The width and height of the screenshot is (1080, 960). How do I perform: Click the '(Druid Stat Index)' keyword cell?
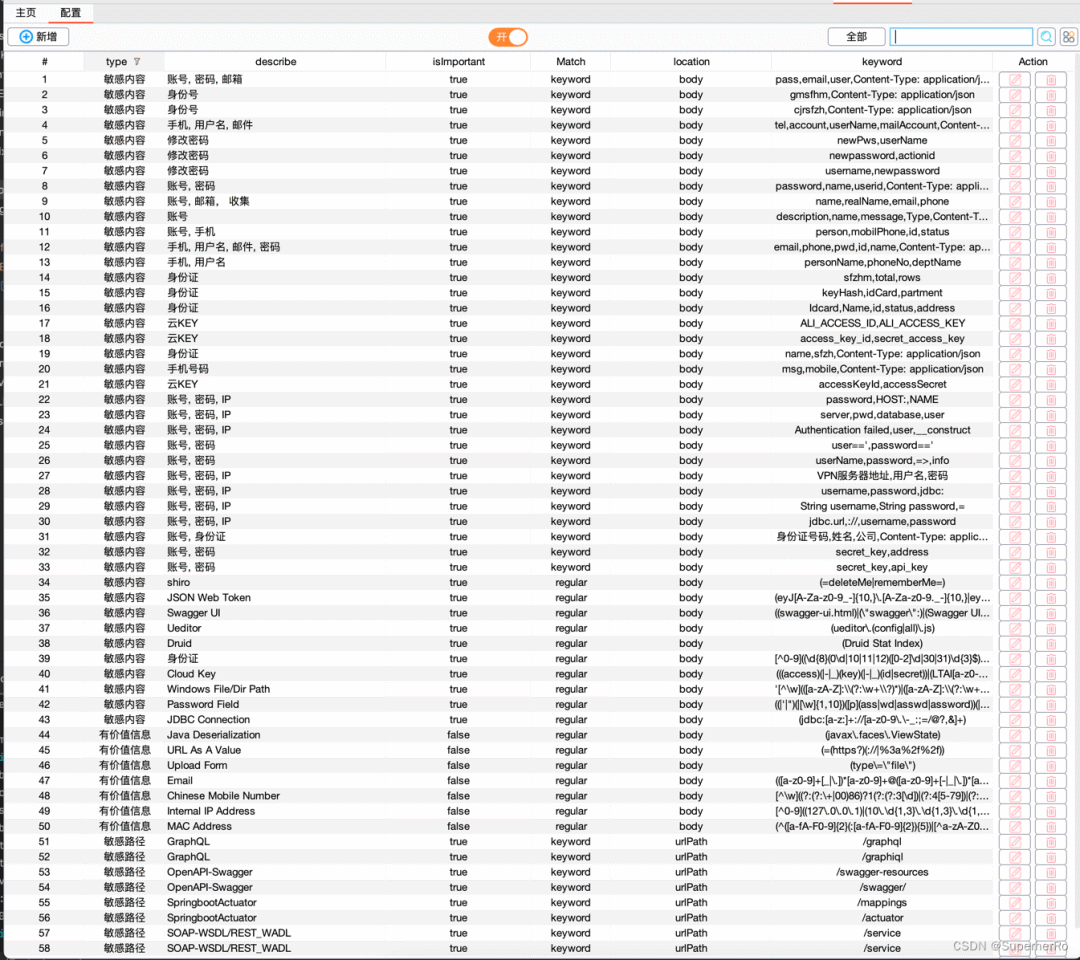(882, 643)
